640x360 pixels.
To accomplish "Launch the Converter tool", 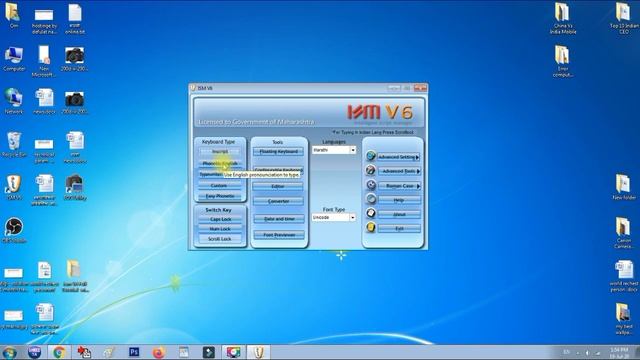I will 278,201.
